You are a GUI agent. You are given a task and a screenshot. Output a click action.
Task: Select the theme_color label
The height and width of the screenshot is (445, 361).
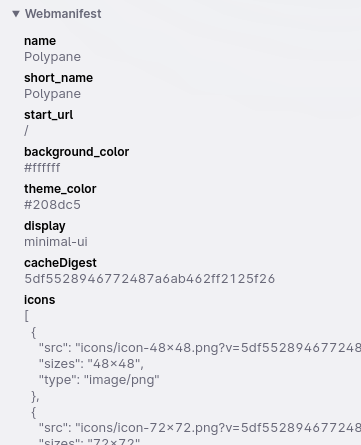(x=60, y=189)
